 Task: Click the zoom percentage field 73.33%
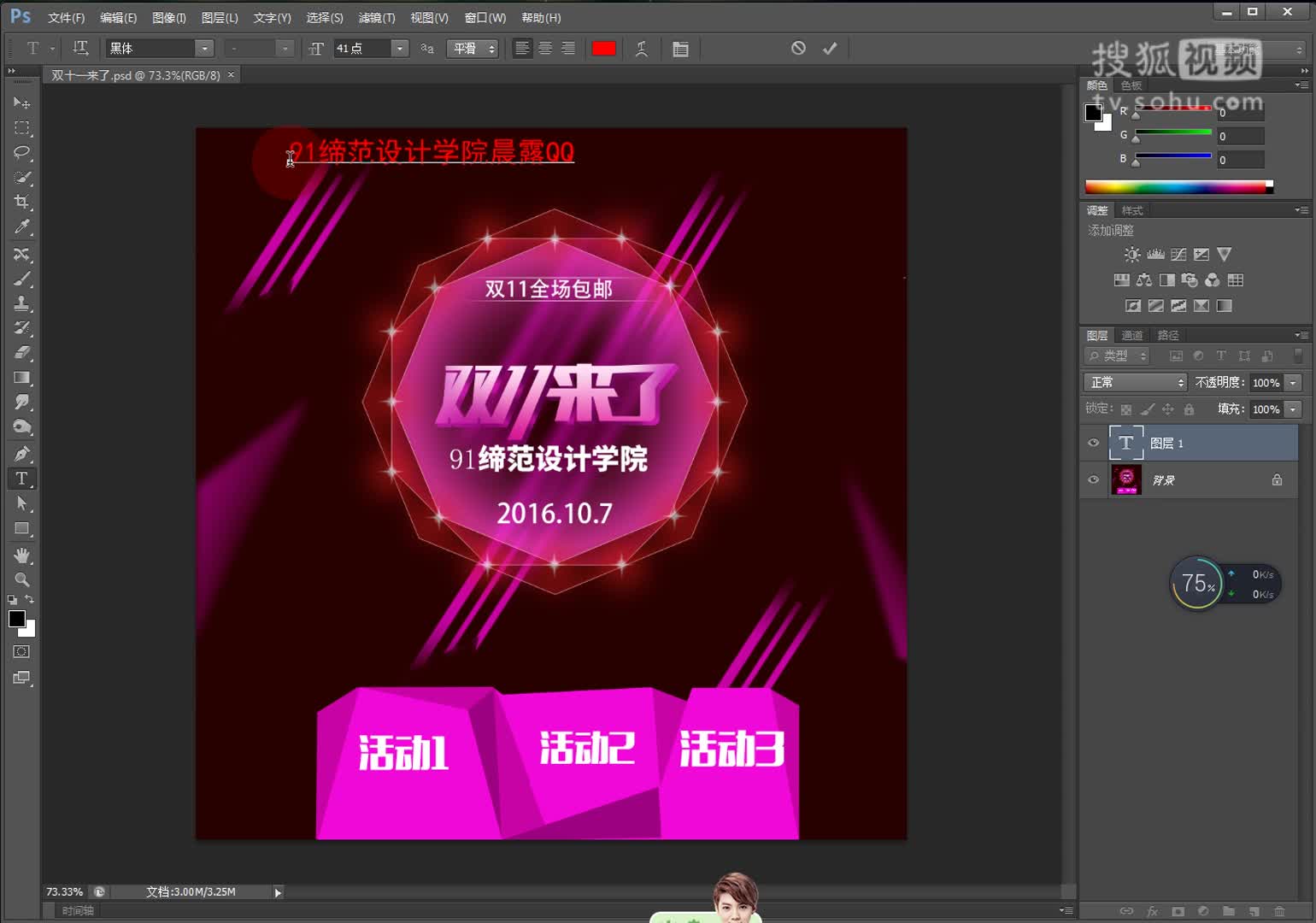coord(65,891)
